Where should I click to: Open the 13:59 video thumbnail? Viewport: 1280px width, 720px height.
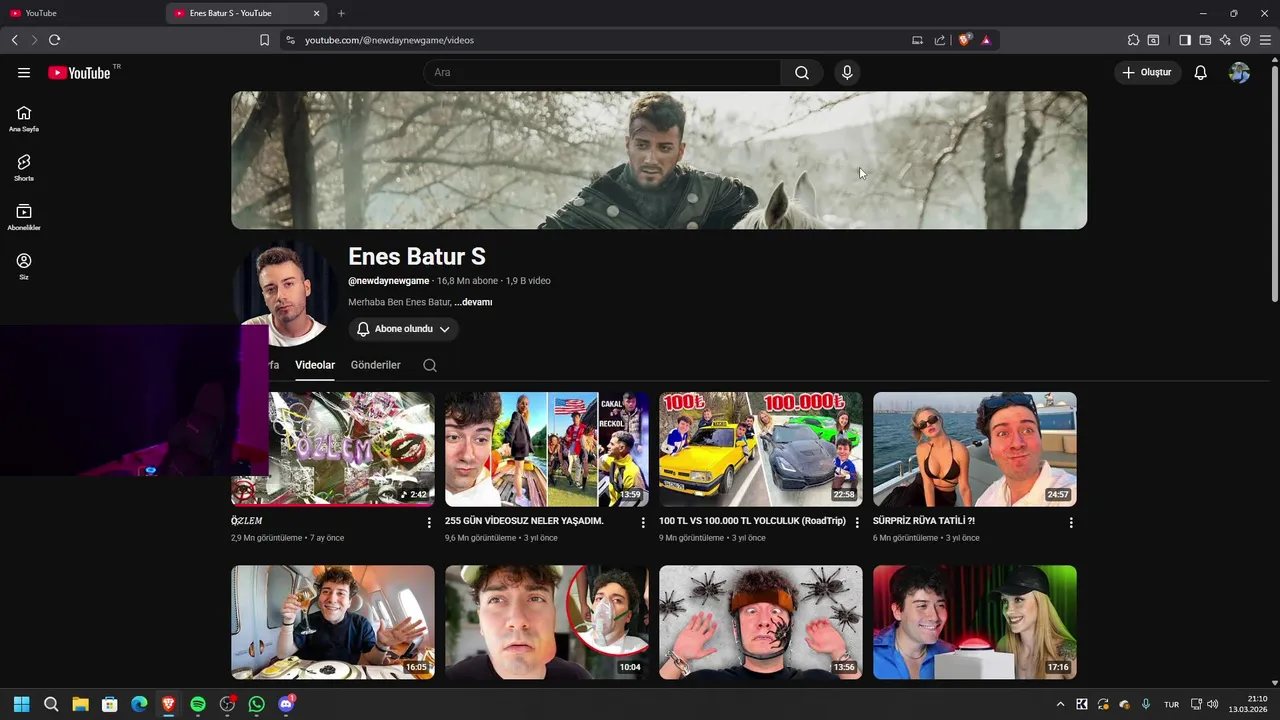[x=547, y=449]
